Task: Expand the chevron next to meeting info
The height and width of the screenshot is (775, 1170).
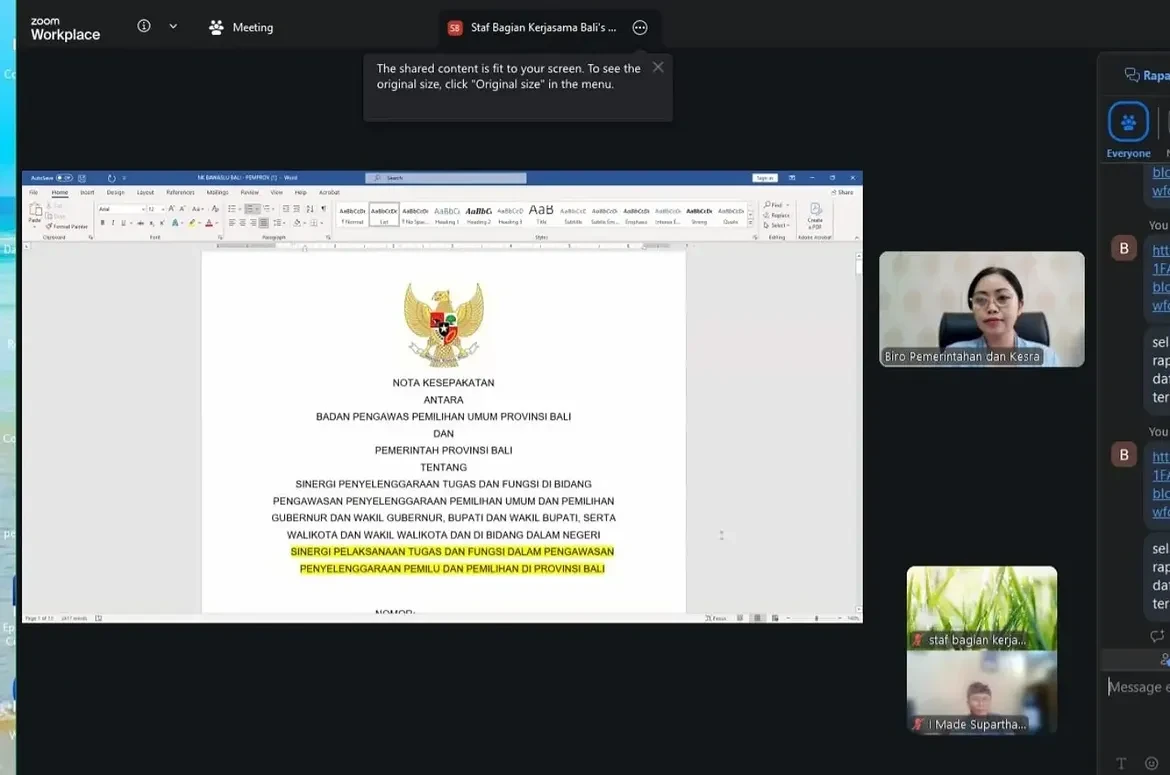Action: (x=173, y=26)
